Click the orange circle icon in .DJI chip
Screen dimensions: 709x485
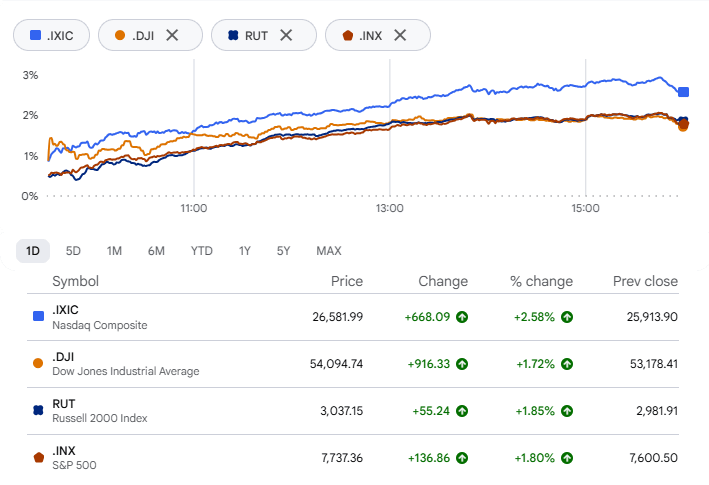pyautogui.click(x=120, y=35)
